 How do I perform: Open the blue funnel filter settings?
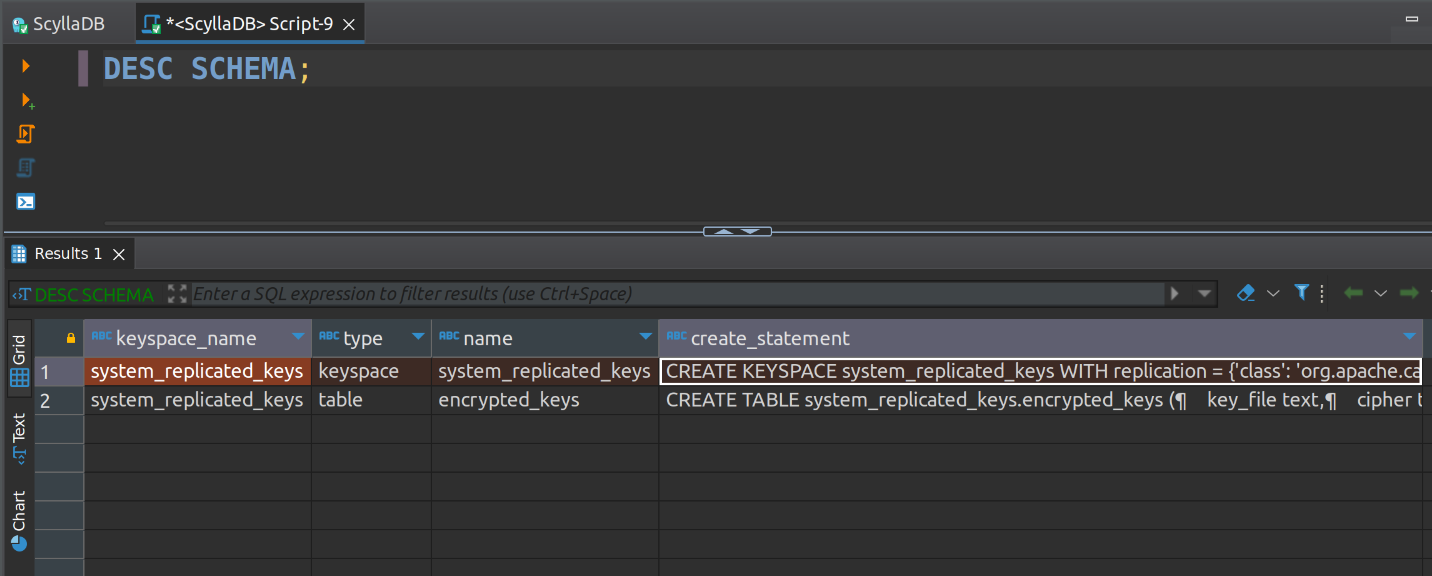1301,293
